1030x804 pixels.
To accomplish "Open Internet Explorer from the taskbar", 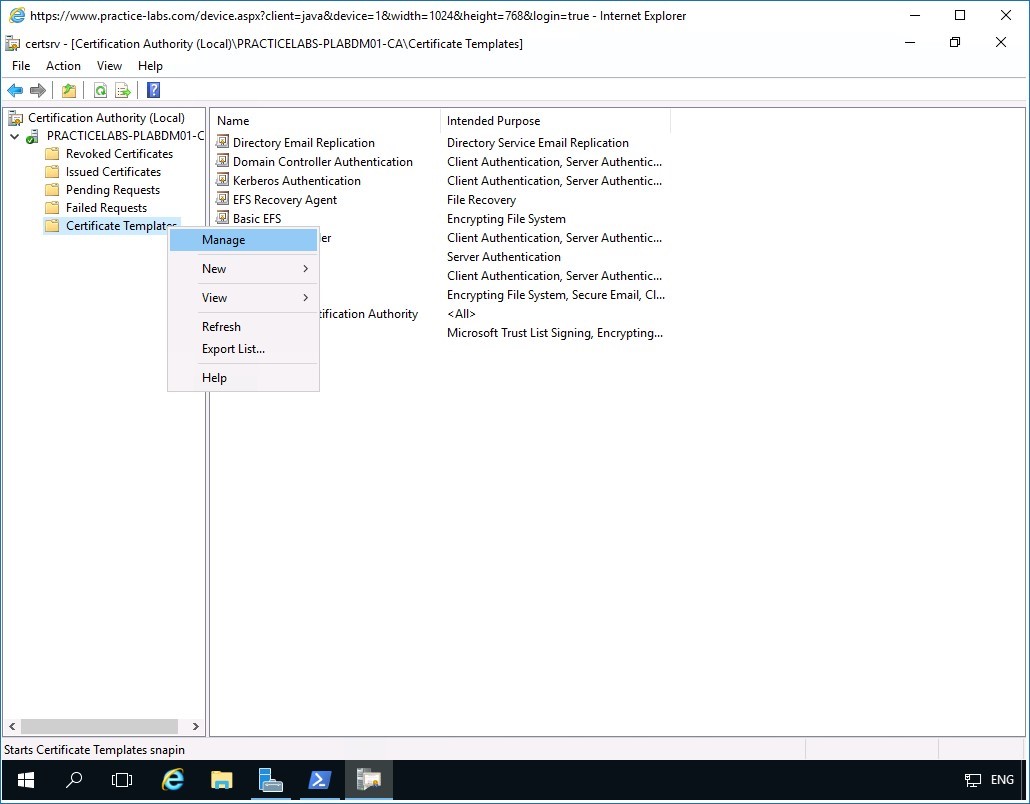I will coord(172,780).
